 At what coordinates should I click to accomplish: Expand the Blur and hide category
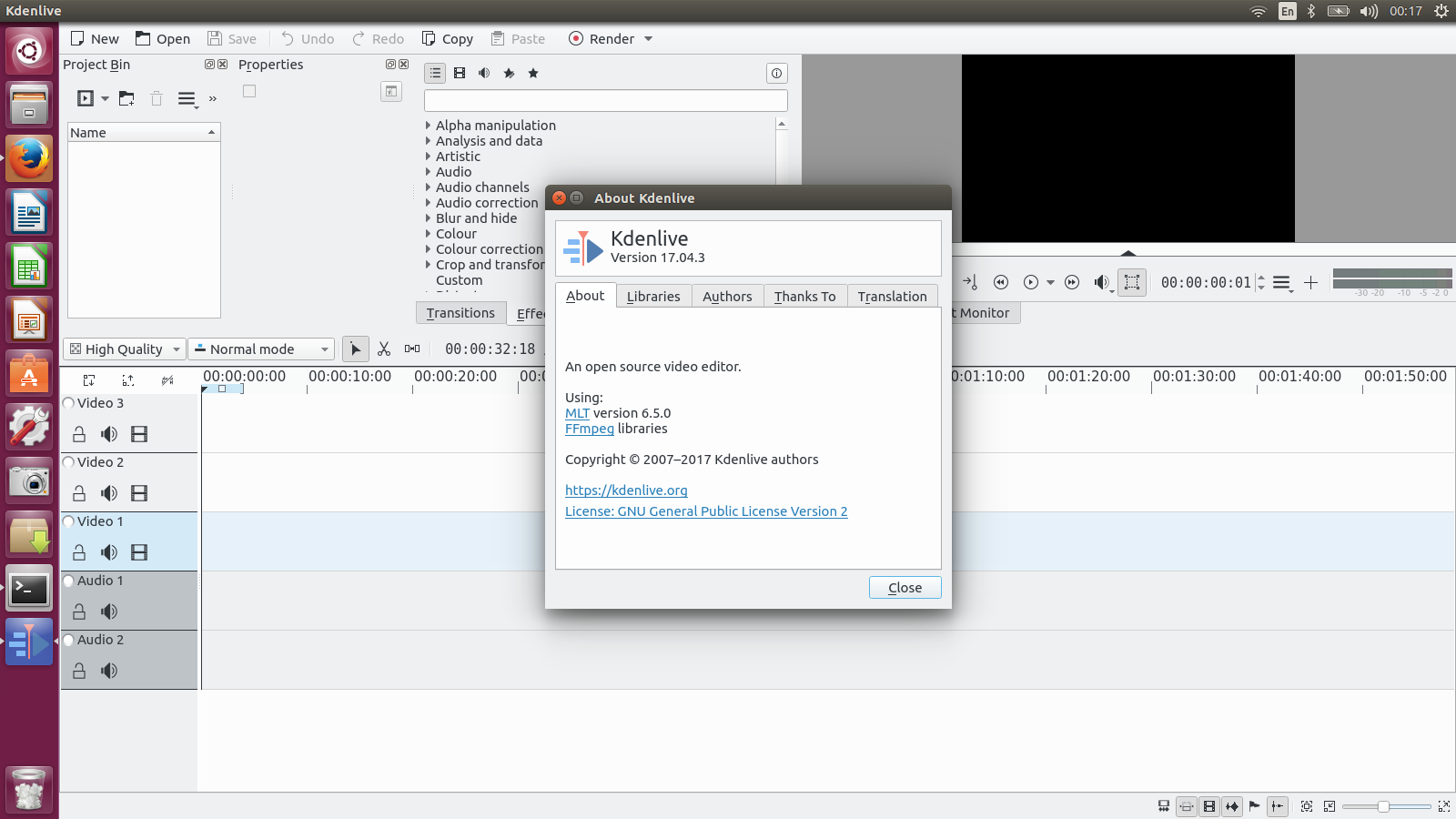tap(428, 218)
